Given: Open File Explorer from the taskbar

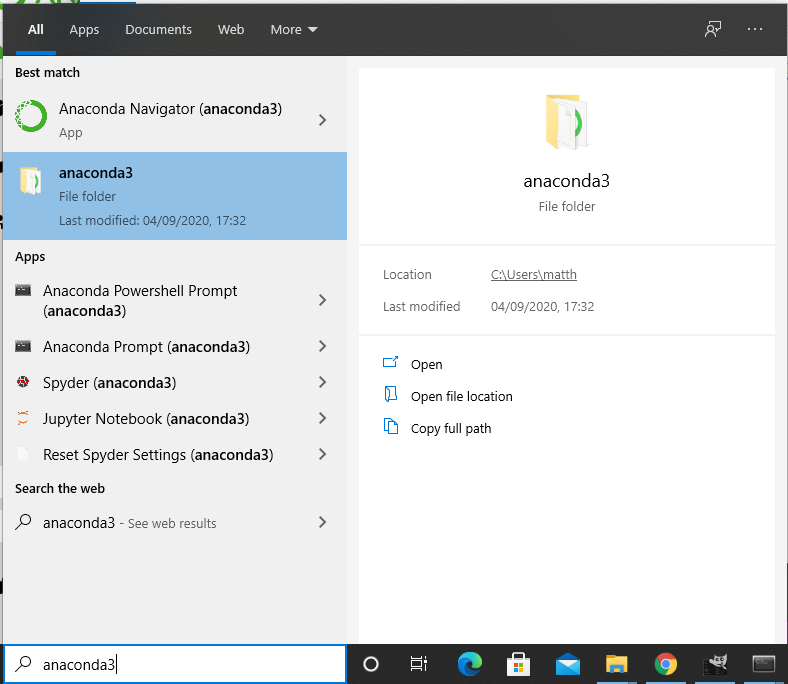Looking at the screenshot, I should pyautogui.click(x=617, y=664).
